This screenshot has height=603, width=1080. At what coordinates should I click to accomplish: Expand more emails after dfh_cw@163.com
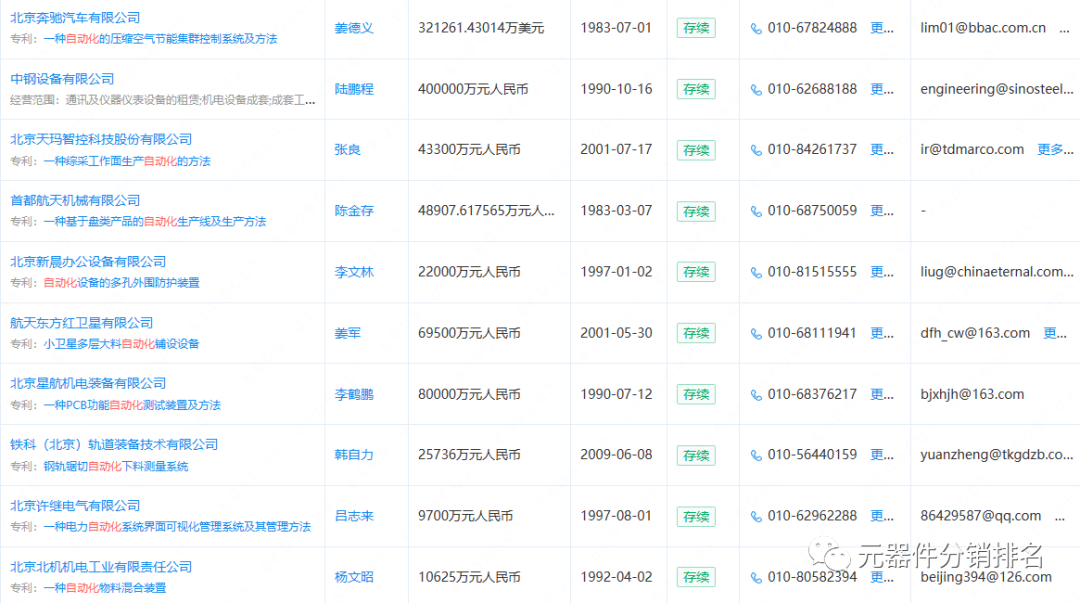tap(1055, 334)
